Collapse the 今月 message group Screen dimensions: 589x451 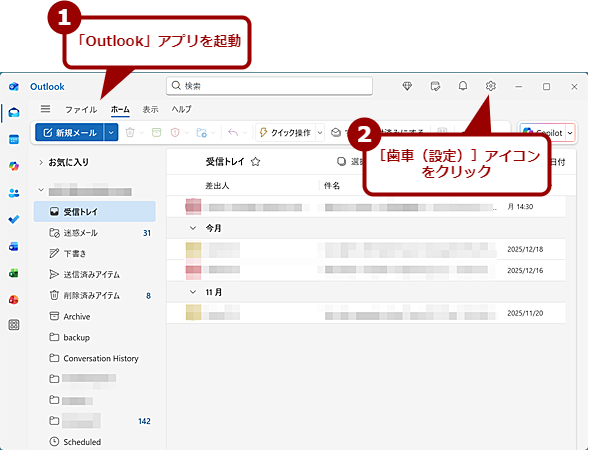[193, 228]
